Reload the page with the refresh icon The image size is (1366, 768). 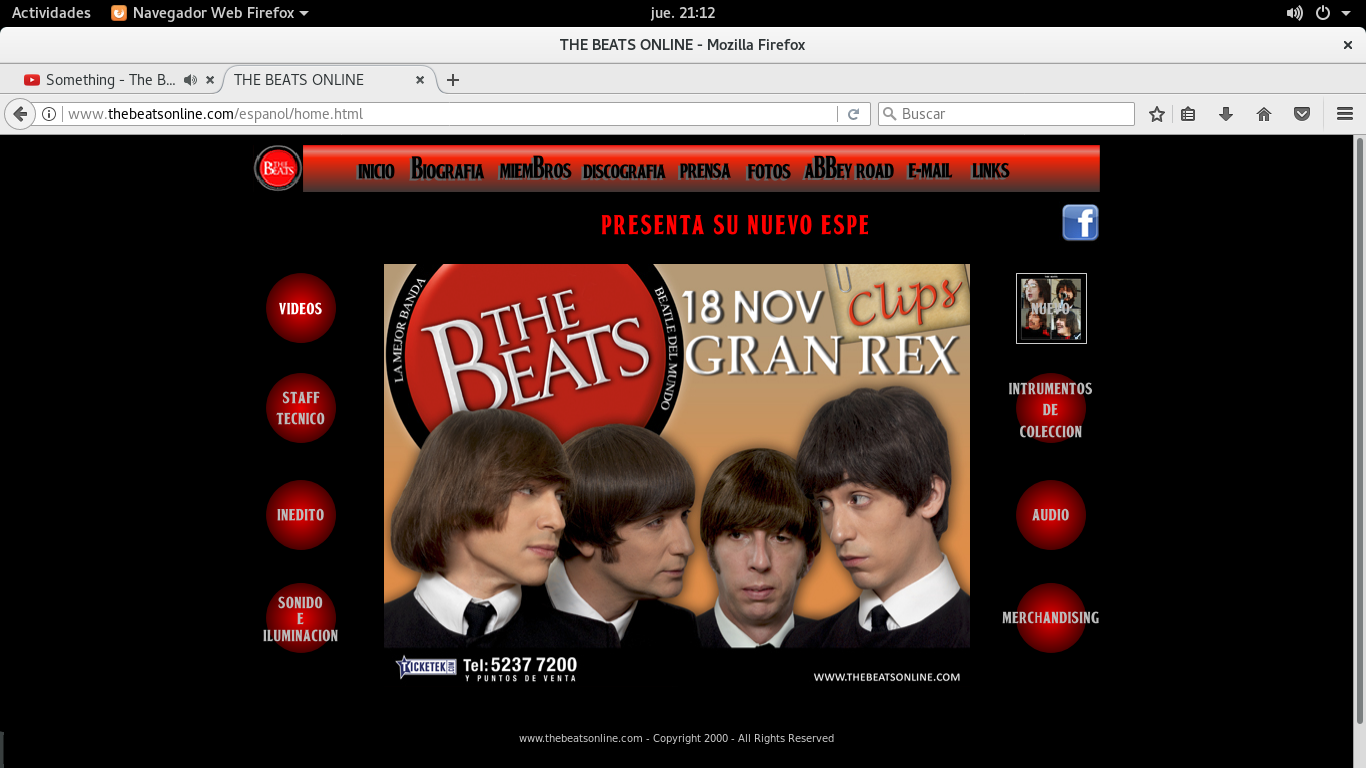(853, 114)
